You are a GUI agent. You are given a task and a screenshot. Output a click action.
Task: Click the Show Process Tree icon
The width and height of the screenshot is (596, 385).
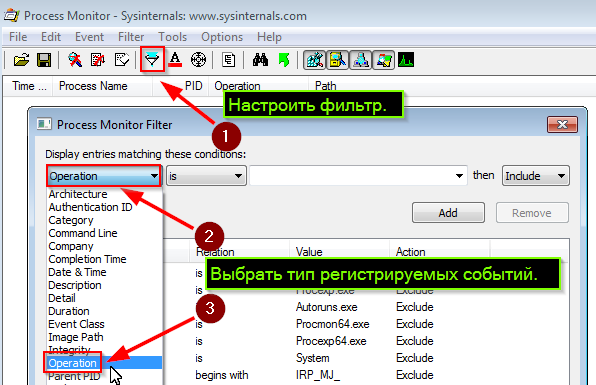tap(228, 60)
